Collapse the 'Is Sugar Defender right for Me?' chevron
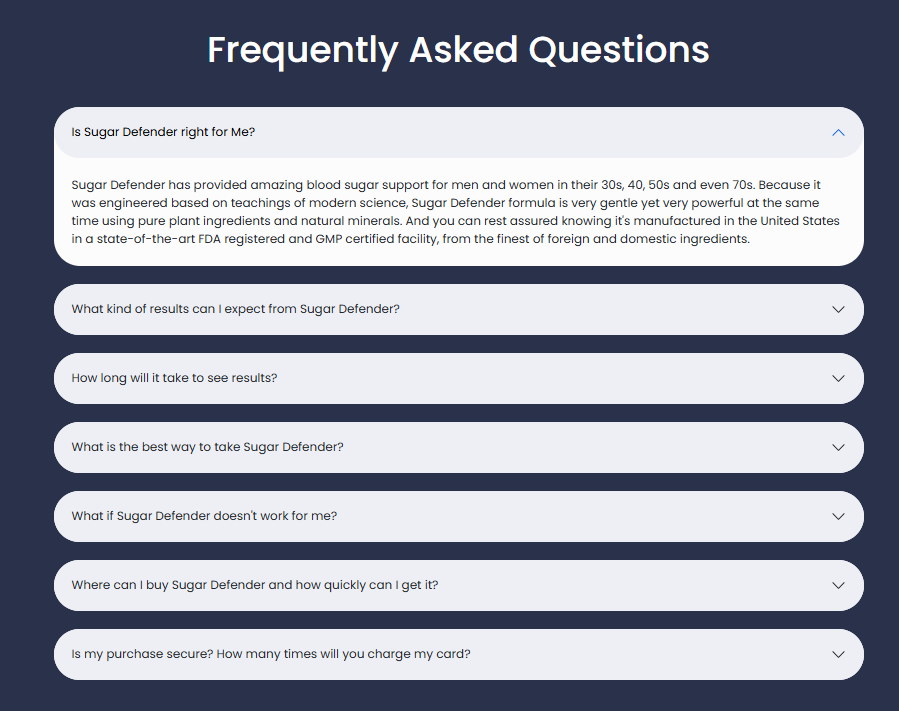The height and width of the screenshot is (711, 899). click(x=838, y=132)
